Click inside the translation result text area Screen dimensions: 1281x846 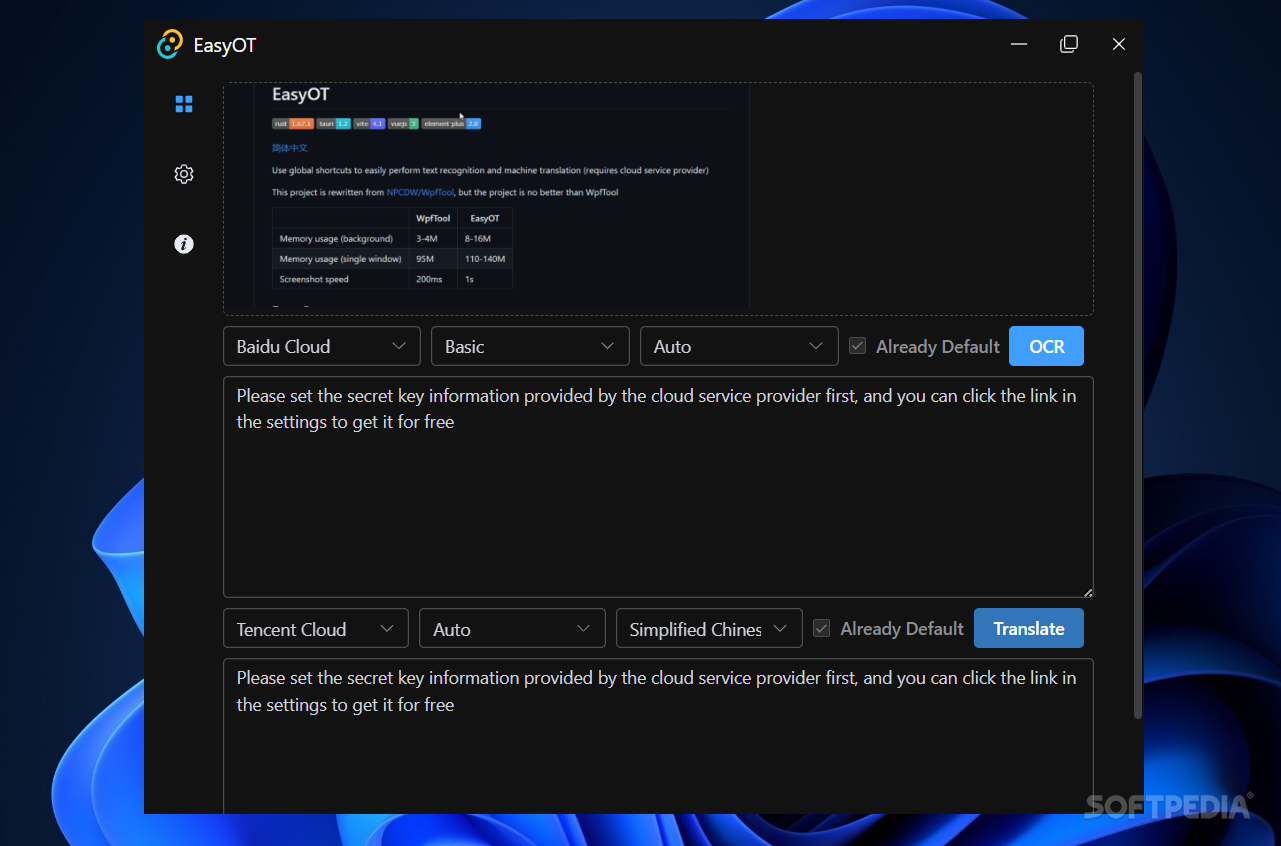click(658, 736)
